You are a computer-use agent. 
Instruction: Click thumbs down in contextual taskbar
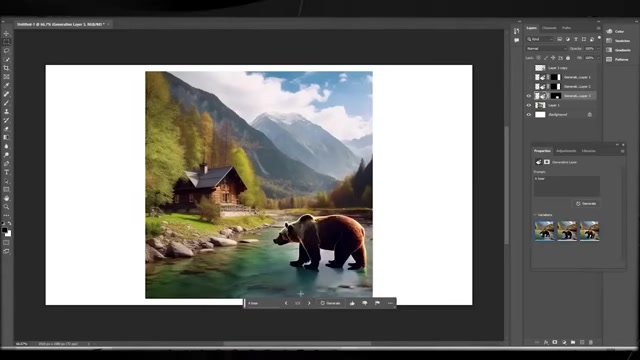(x=365, y=303)
